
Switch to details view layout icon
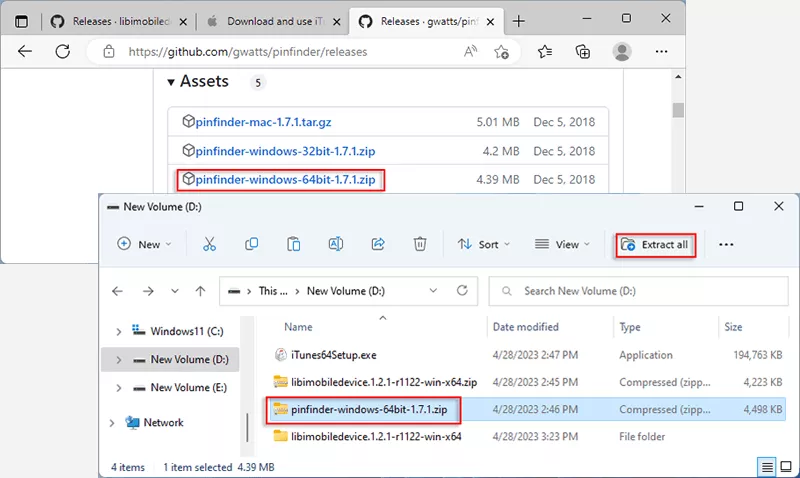[767, 467]
